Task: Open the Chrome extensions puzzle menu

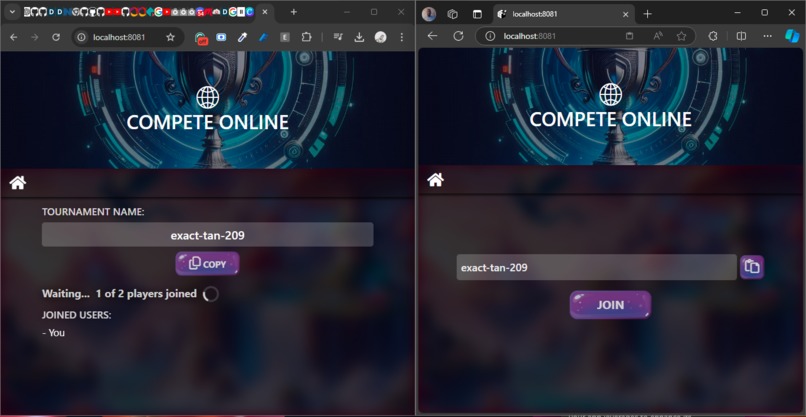Action: click(306, 37)
